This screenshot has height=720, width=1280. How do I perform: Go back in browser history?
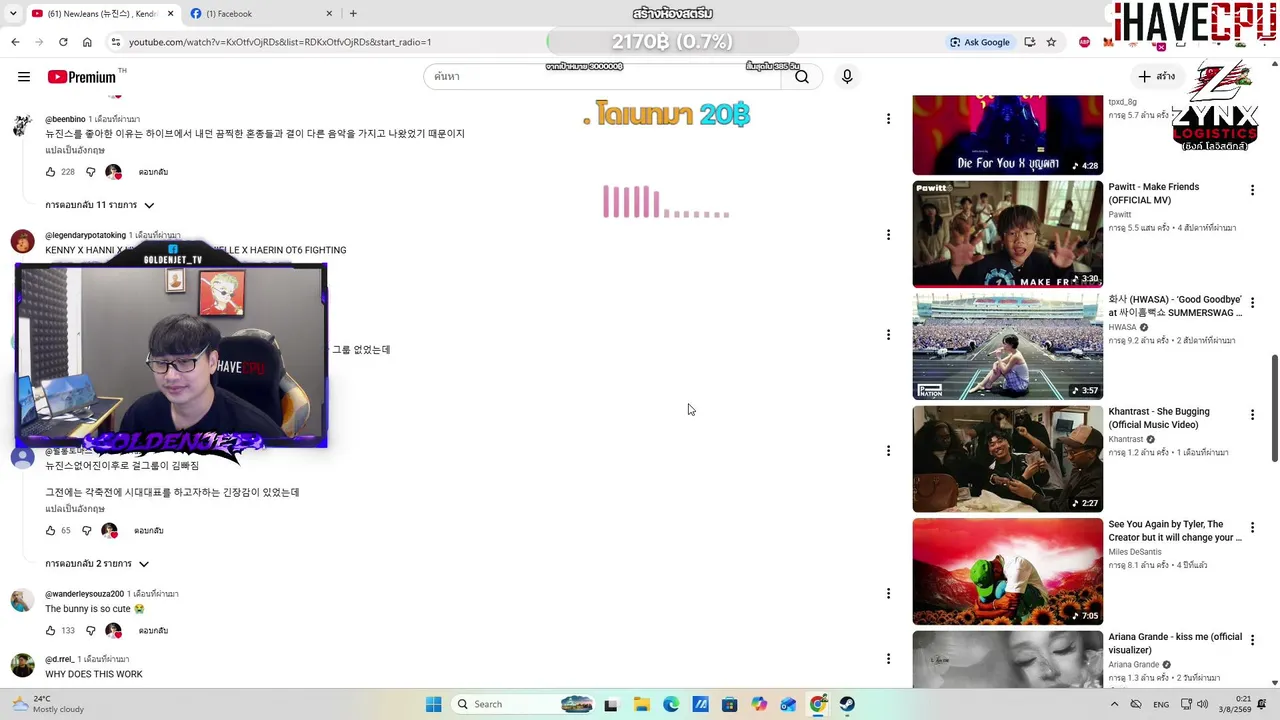(15, 42)
